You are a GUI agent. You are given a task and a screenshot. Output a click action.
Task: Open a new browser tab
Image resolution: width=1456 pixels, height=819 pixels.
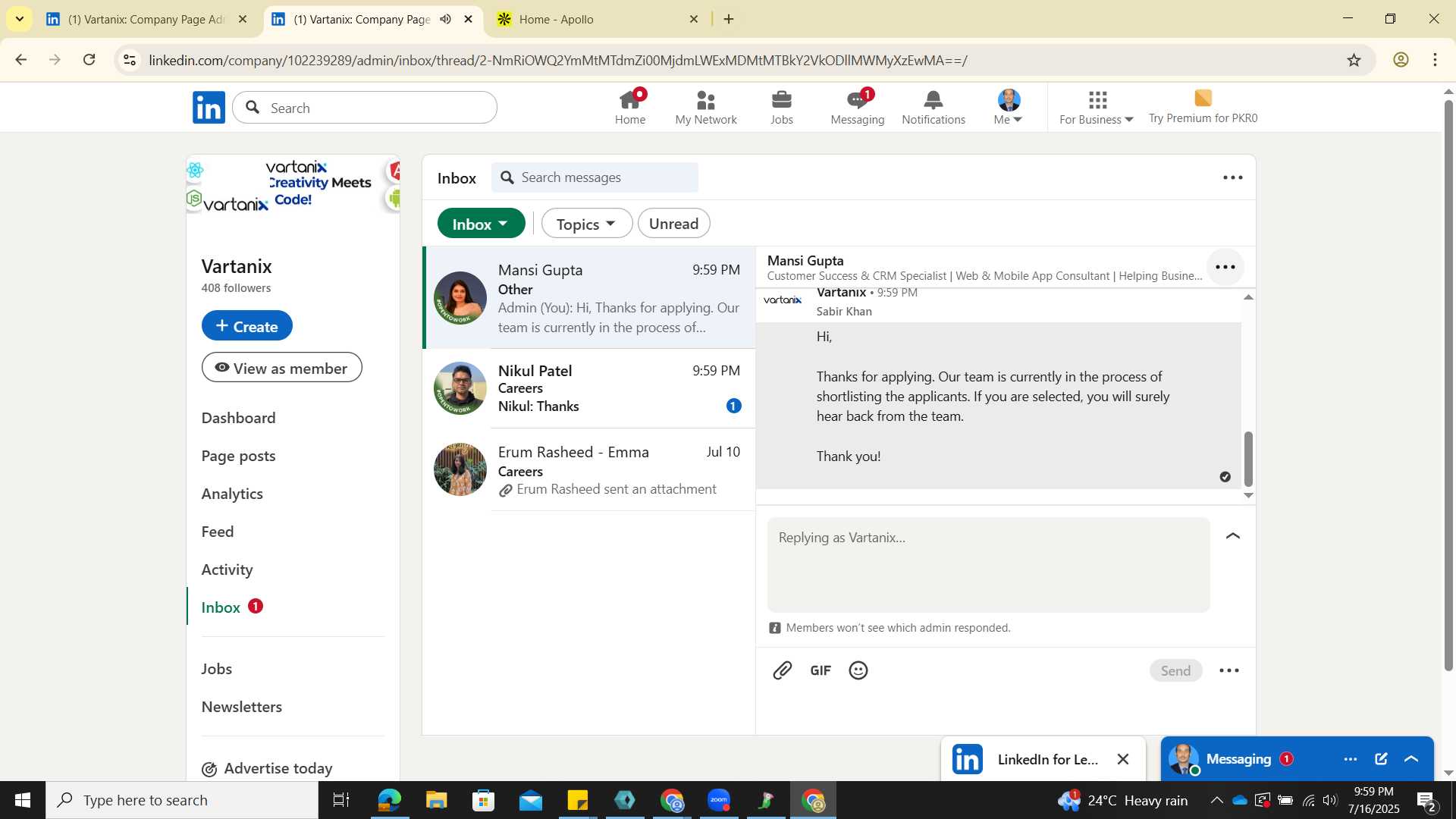tap(729, 19)
